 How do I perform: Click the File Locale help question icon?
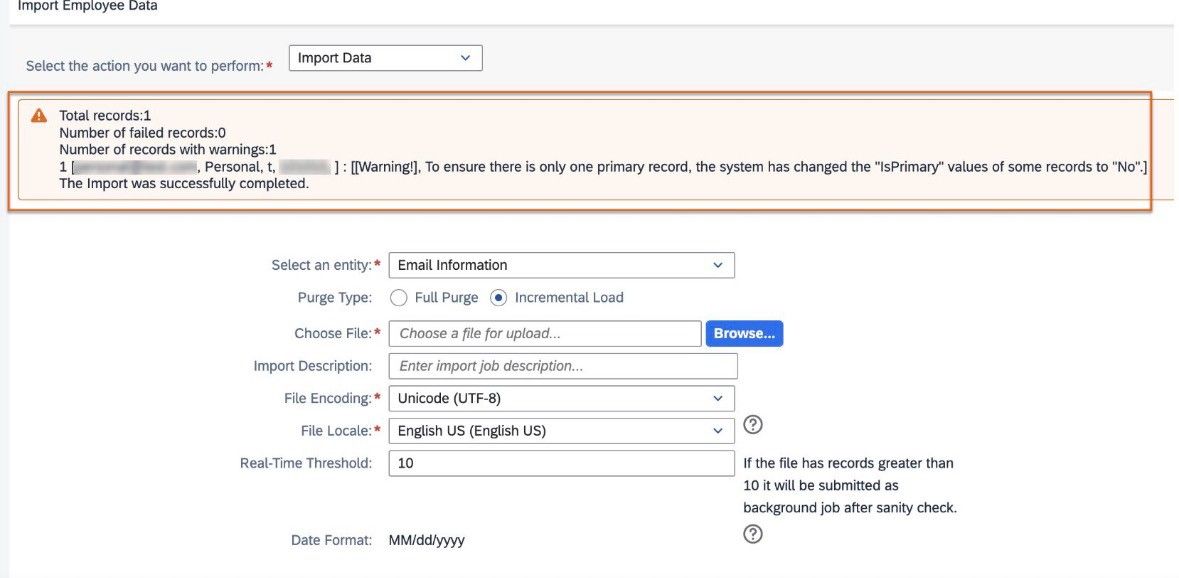pos(753,425)
